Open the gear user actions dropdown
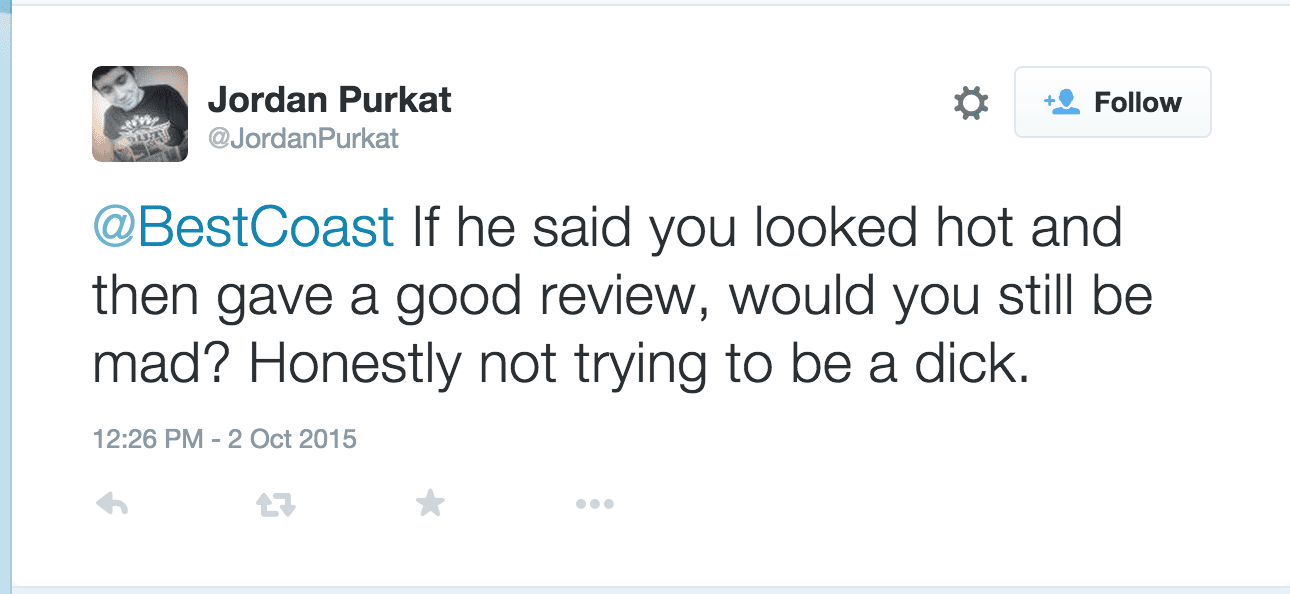 [970, 103]
